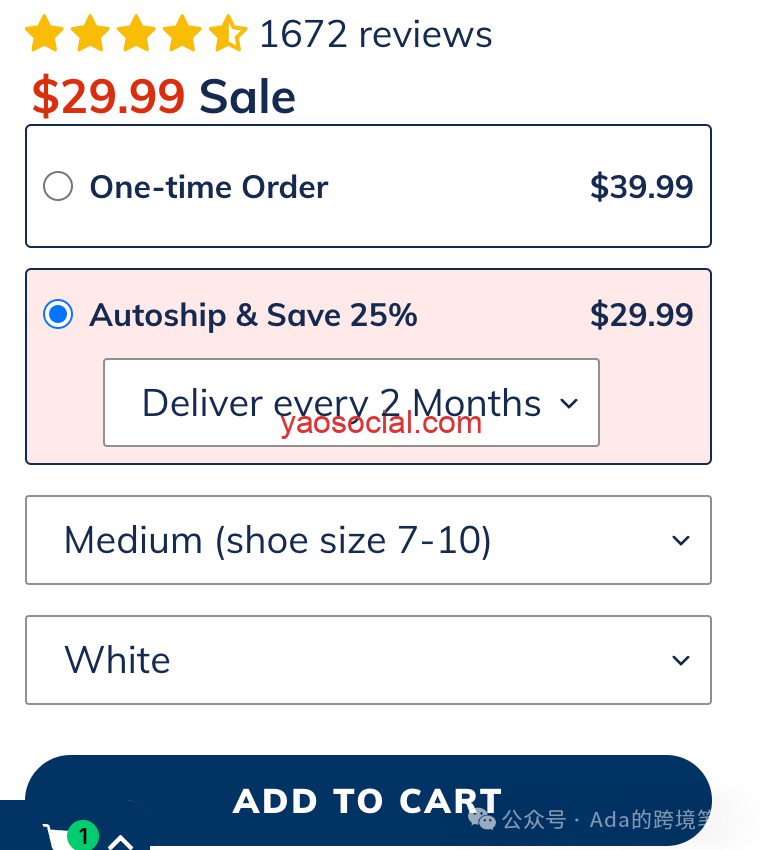This screenshot has height=850, width=764.
Task: Click the first gold rating star
Action: coord(44,34)
